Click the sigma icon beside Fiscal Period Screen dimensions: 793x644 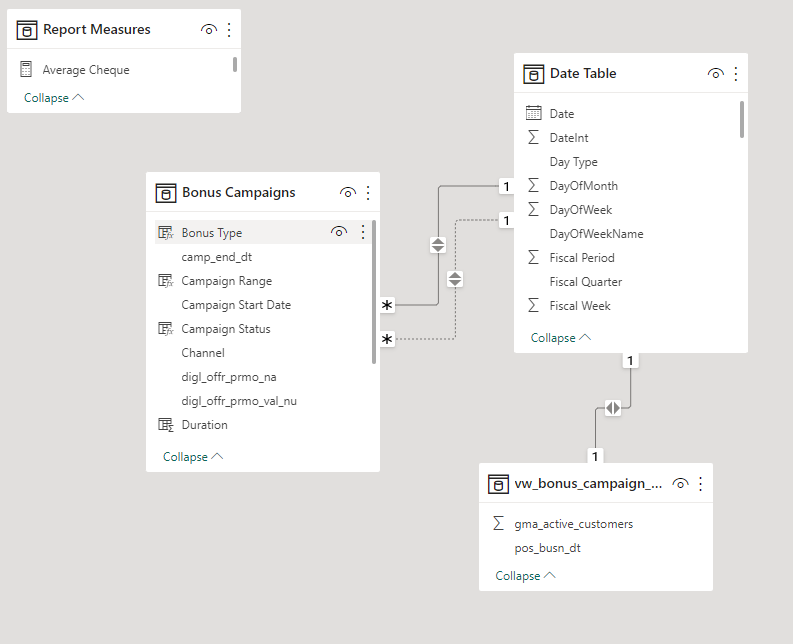pyautogui.click(x=533, y=257)
